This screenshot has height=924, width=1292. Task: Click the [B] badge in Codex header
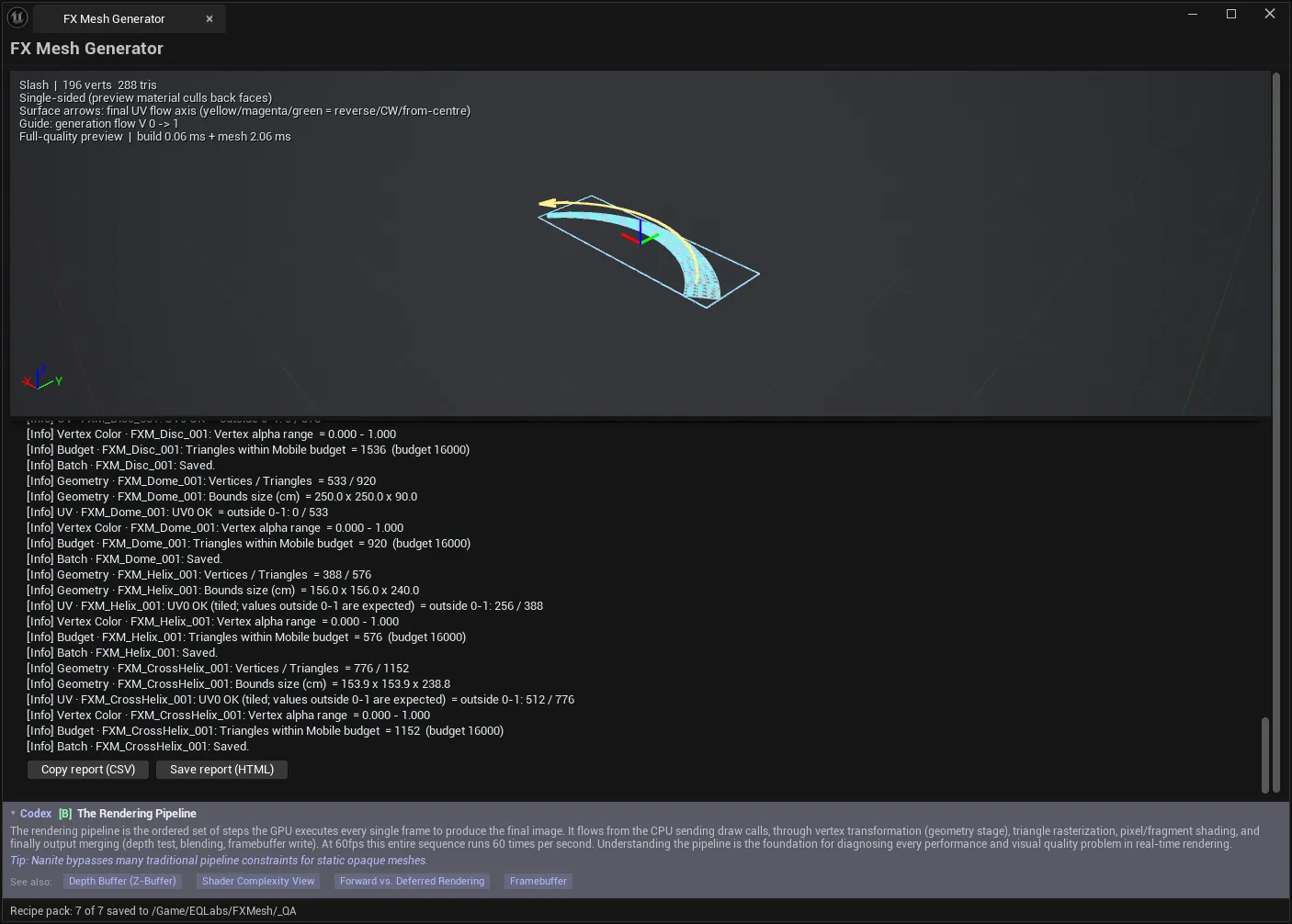65,814
